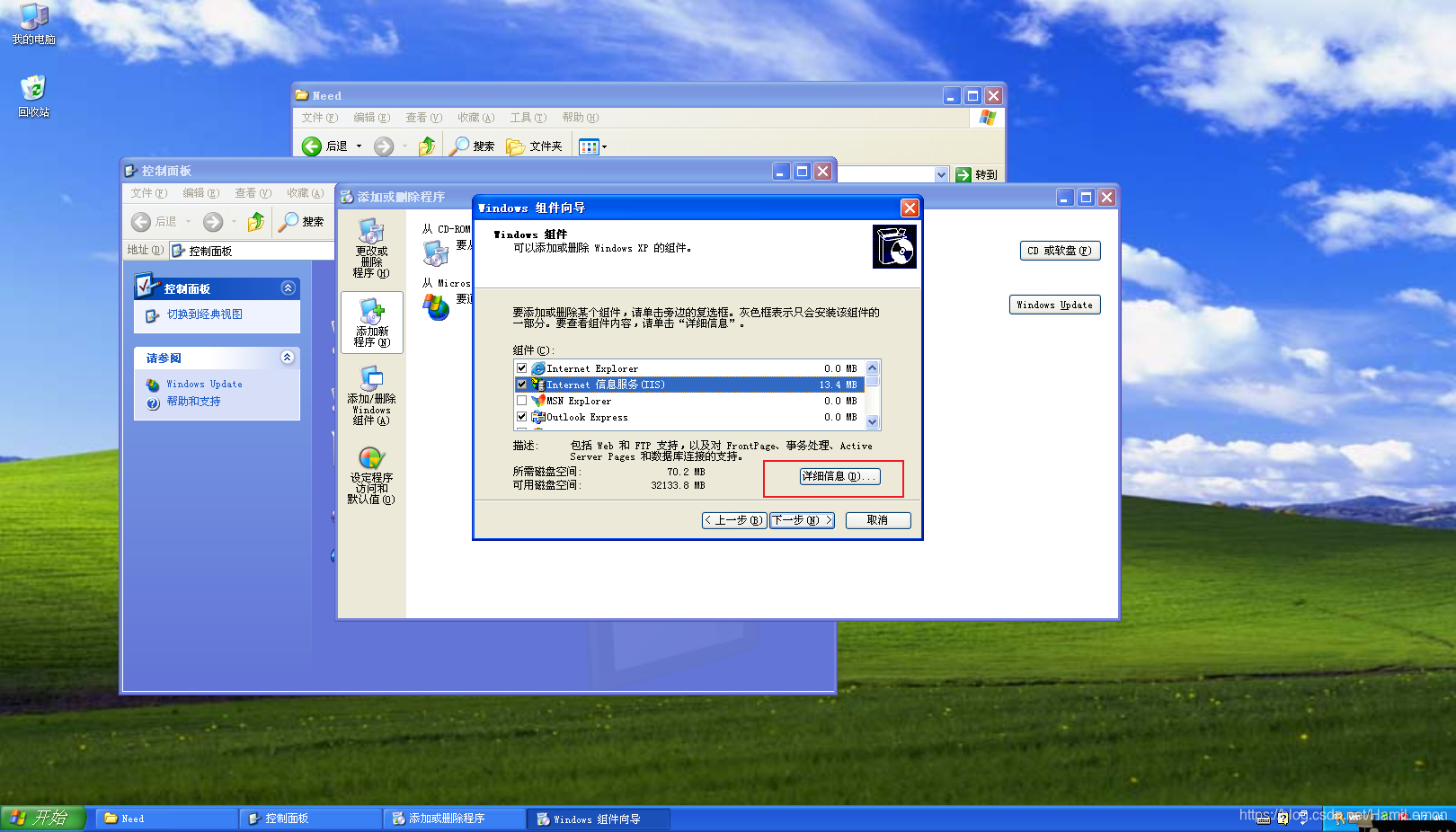The width and height of the screenshot is (1456, 832).
Task: Open 编辑(E) menu in Need window
Action: [372, 118]
